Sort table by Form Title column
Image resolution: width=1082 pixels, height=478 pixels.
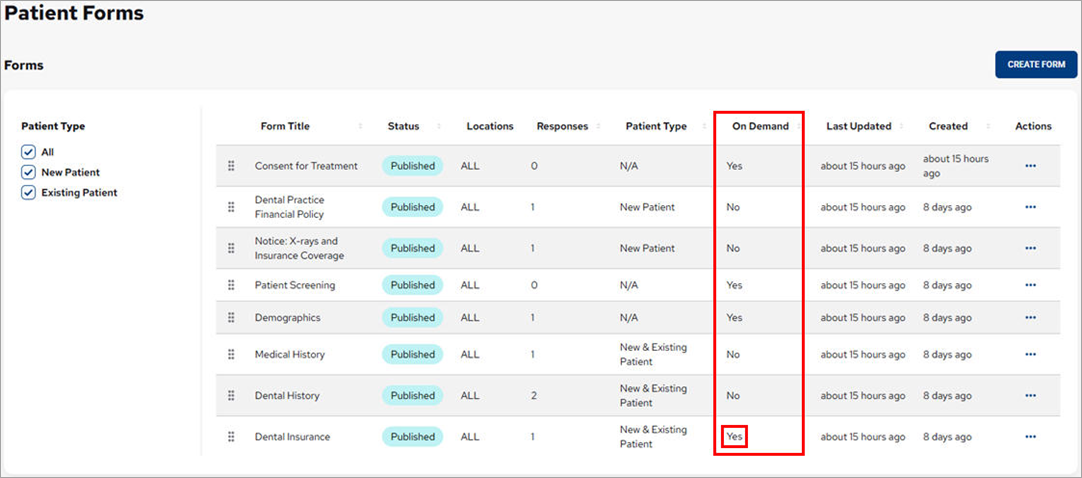pyautogui.click(x=285, y=127)
